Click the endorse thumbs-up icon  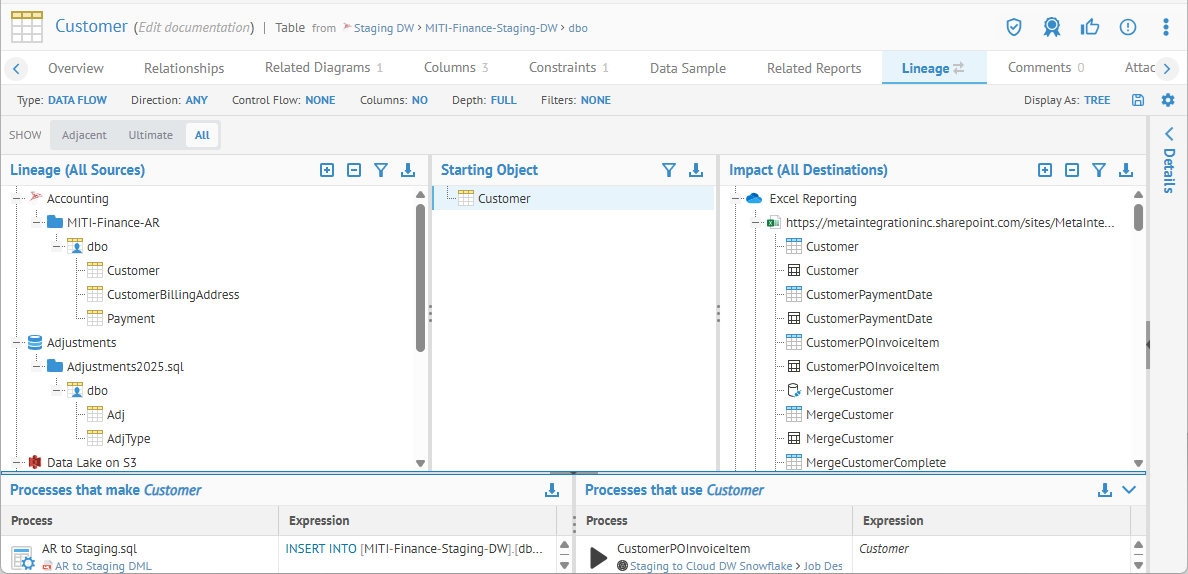(1090, 27)
